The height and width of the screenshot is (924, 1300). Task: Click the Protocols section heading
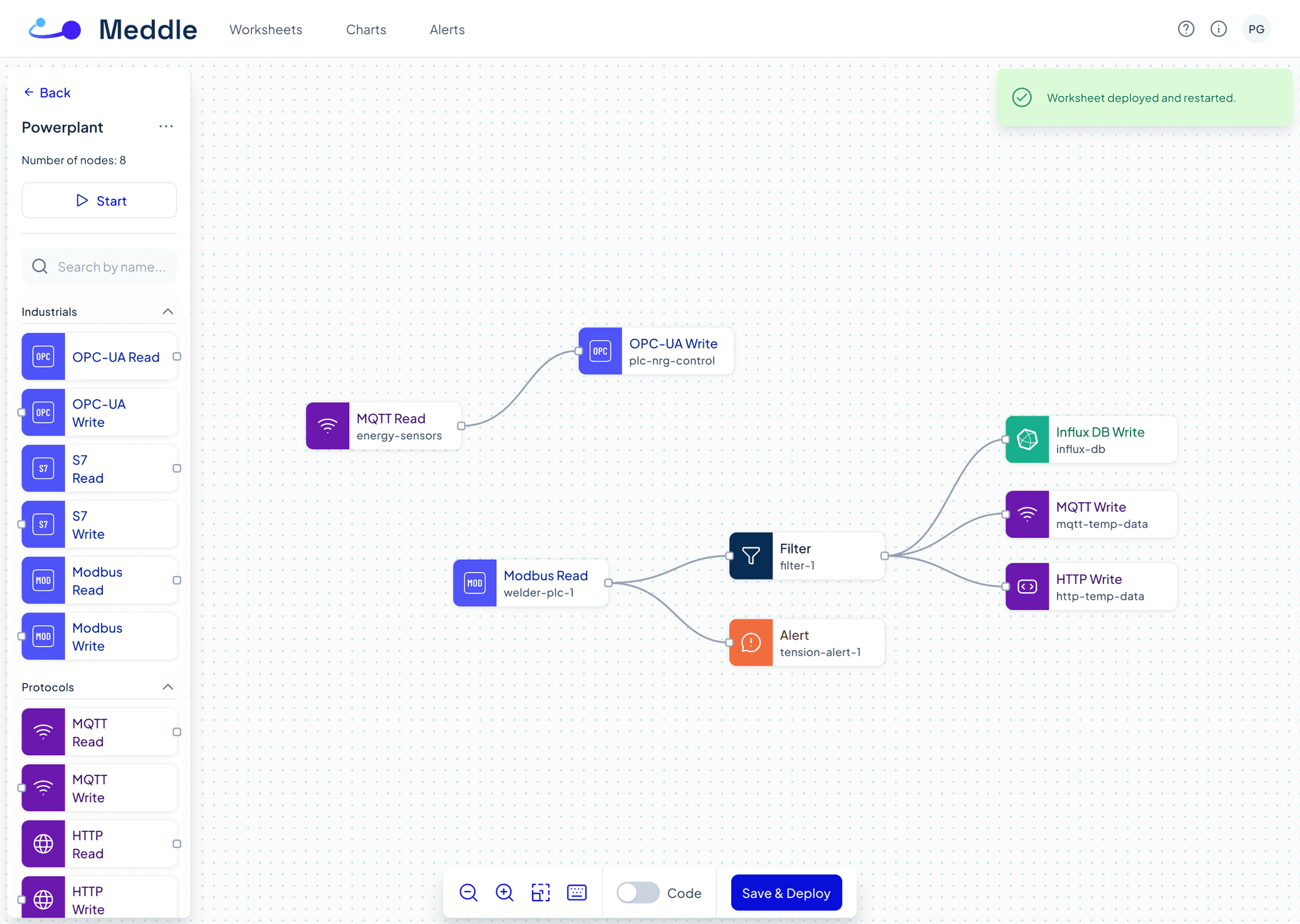click(x=48, y=687)
